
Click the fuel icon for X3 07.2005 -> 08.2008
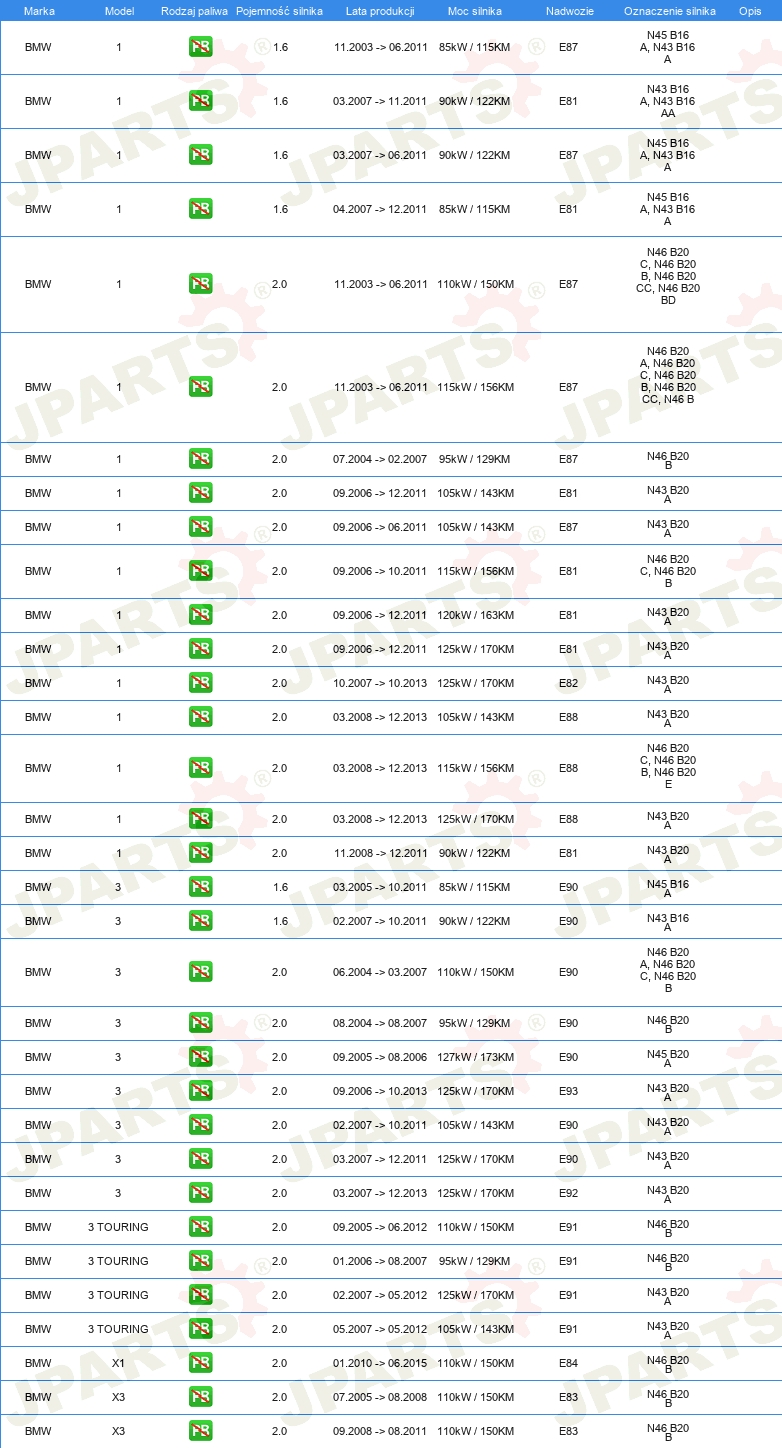[x=200, y=1397]
